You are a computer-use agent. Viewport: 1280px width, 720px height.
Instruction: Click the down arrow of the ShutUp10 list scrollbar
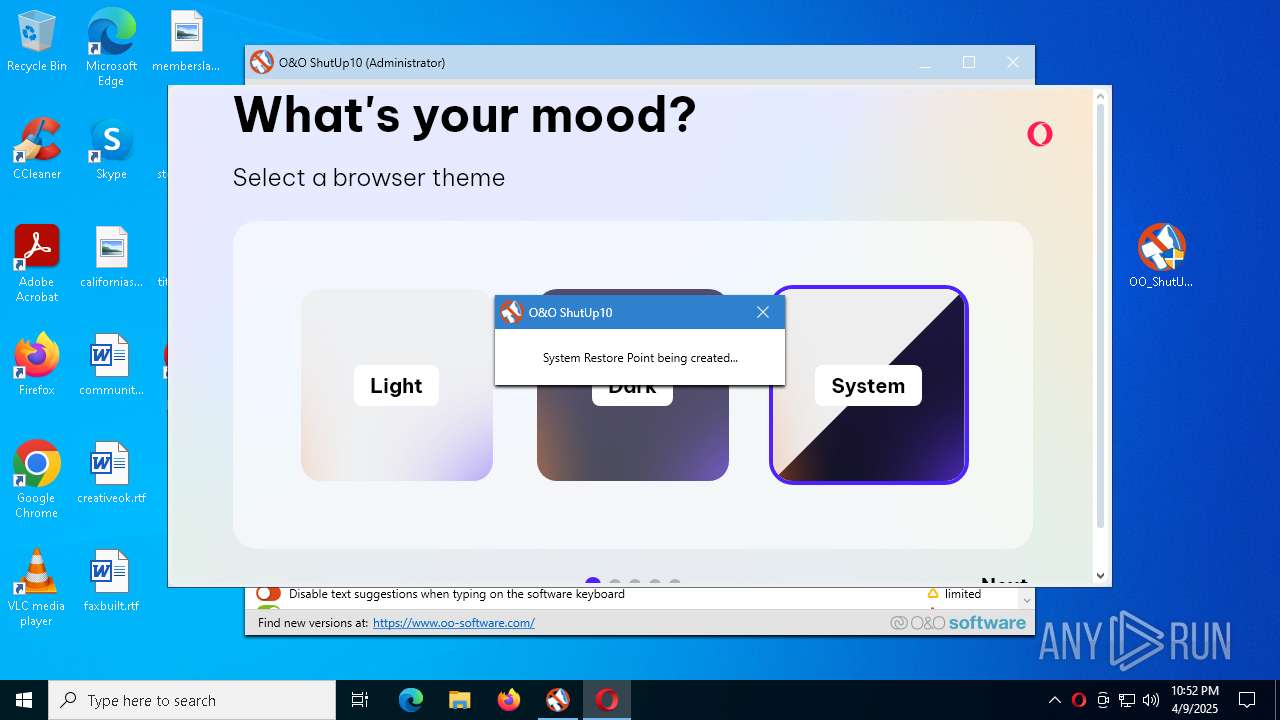[1026, 600]
